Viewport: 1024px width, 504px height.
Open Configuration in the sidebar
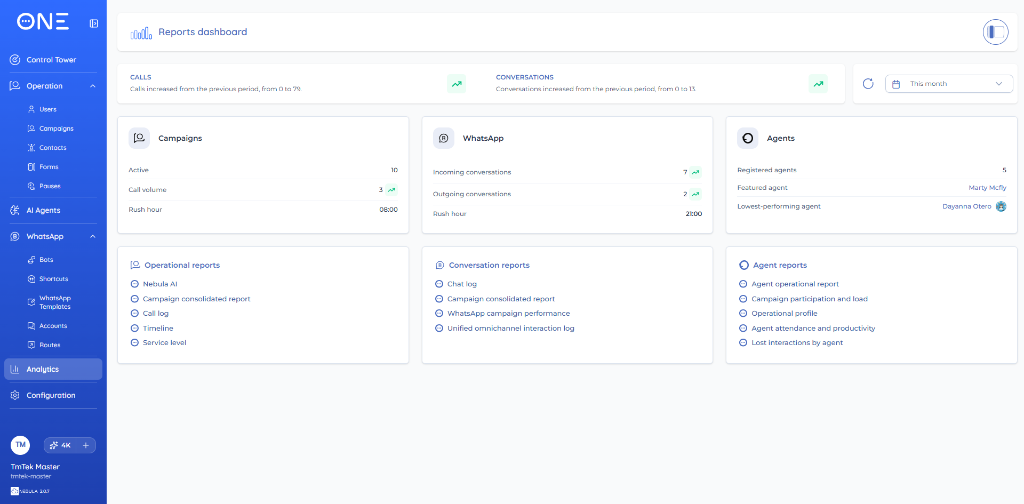[x=51, y=396]
